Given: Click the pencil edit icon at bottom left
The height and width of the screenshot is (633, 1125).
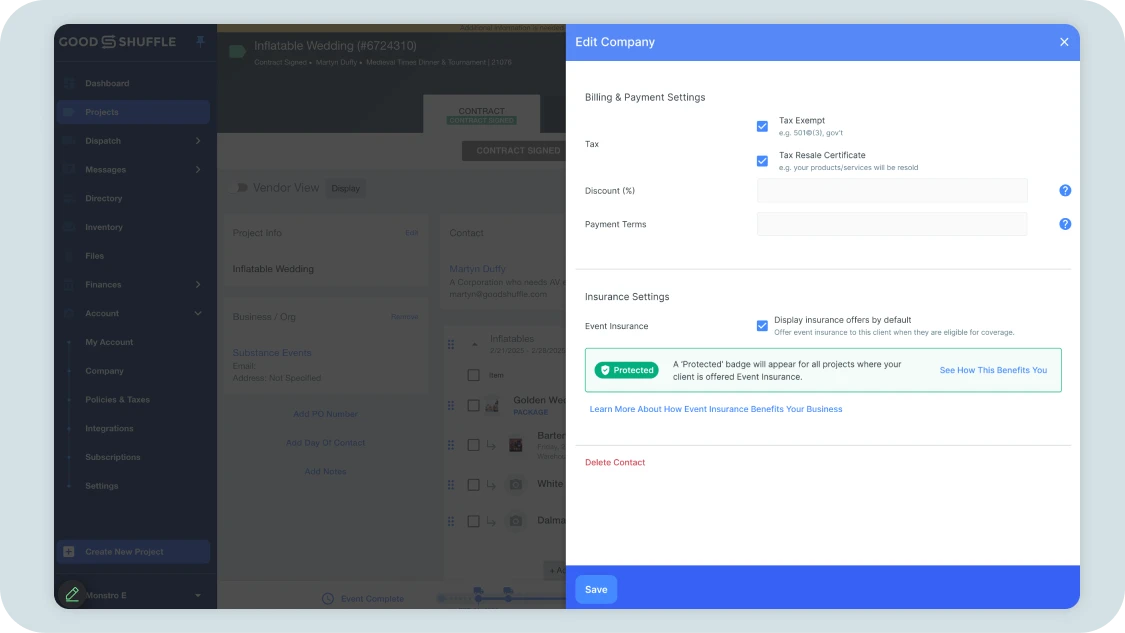Looking at the screenshot, I should tap(71, 594).
